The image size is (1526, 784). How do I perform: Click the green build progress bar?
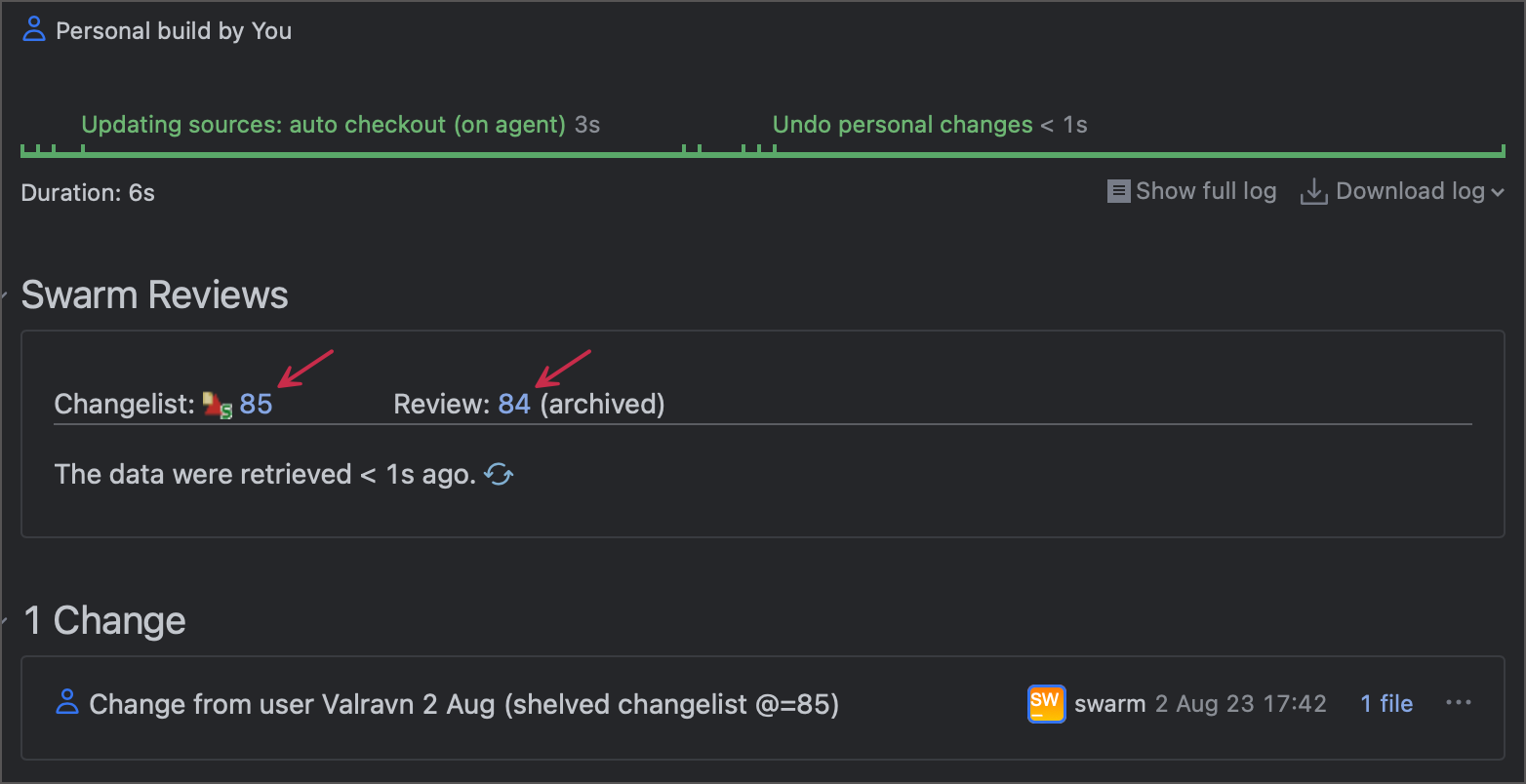point(761,152)
